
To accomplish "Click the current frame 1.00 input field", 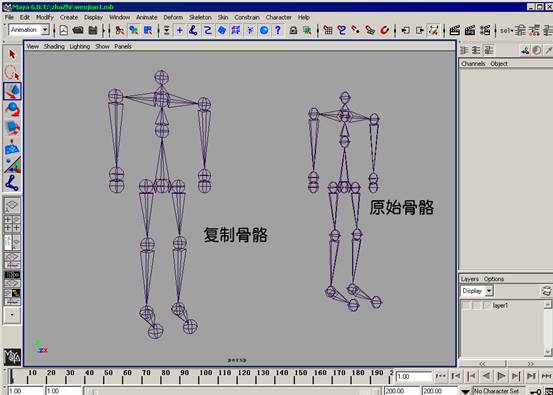I will click(413, 377).
